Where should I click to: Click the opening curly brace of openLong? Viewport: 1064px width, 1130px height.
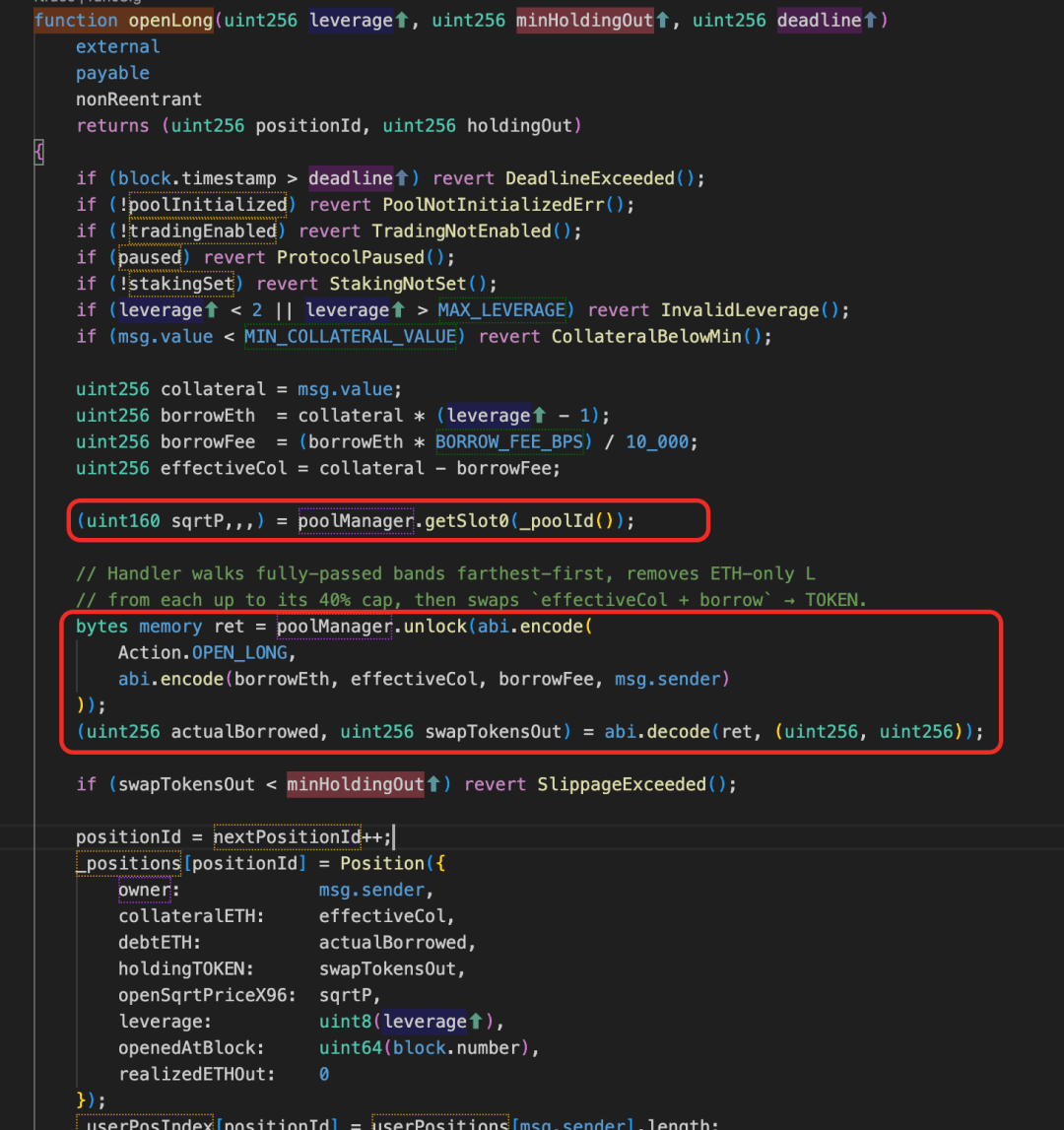39,152
